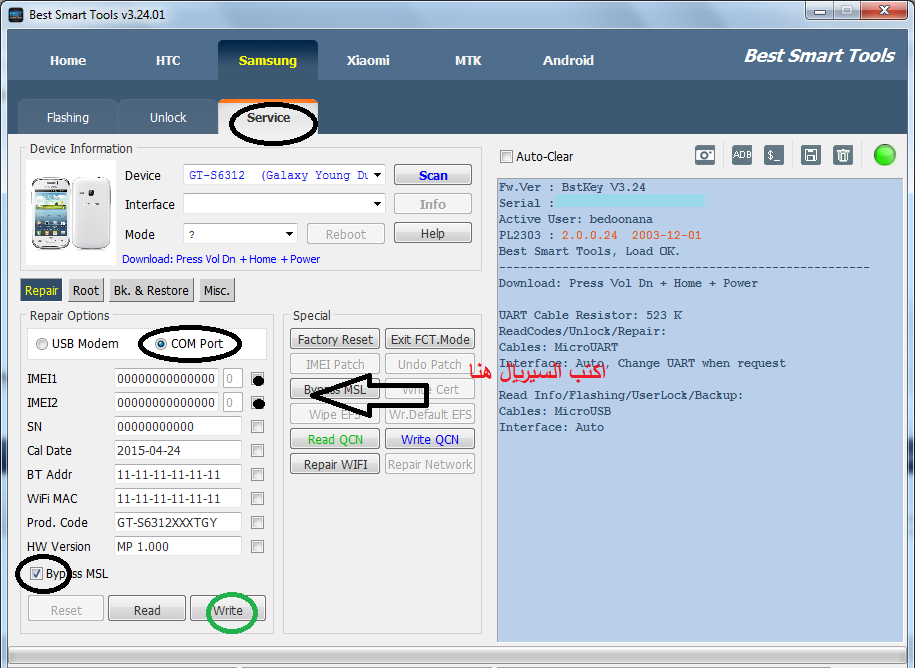This screenshot has height=668, width=915.
Task: Click the Exit FCT.Mode button
Action: pyautogui.click(x=430, y=340)
